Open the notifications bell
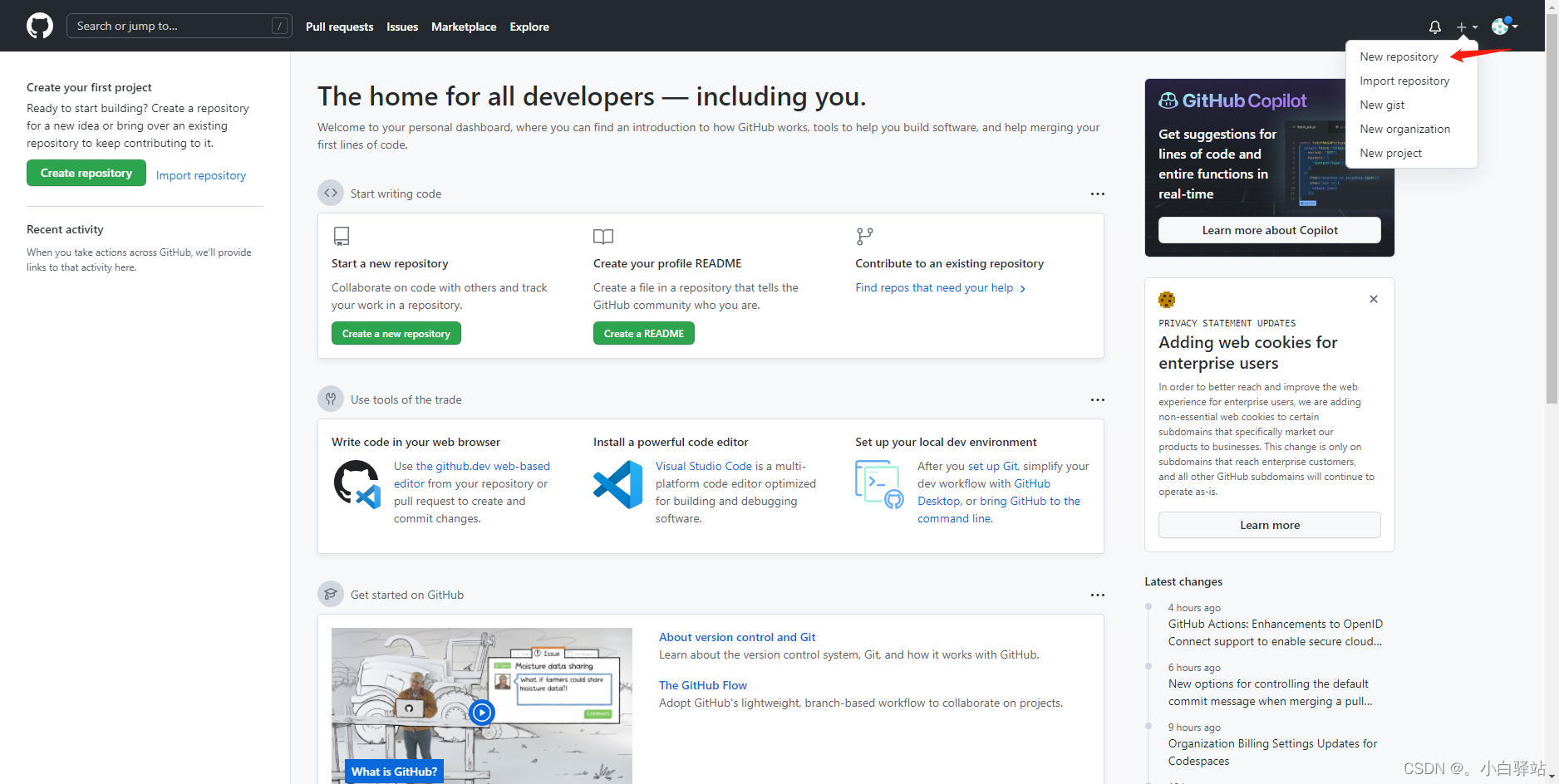Image resolution: width=1559 pixels, height=784 pixels. point(1434,27)
